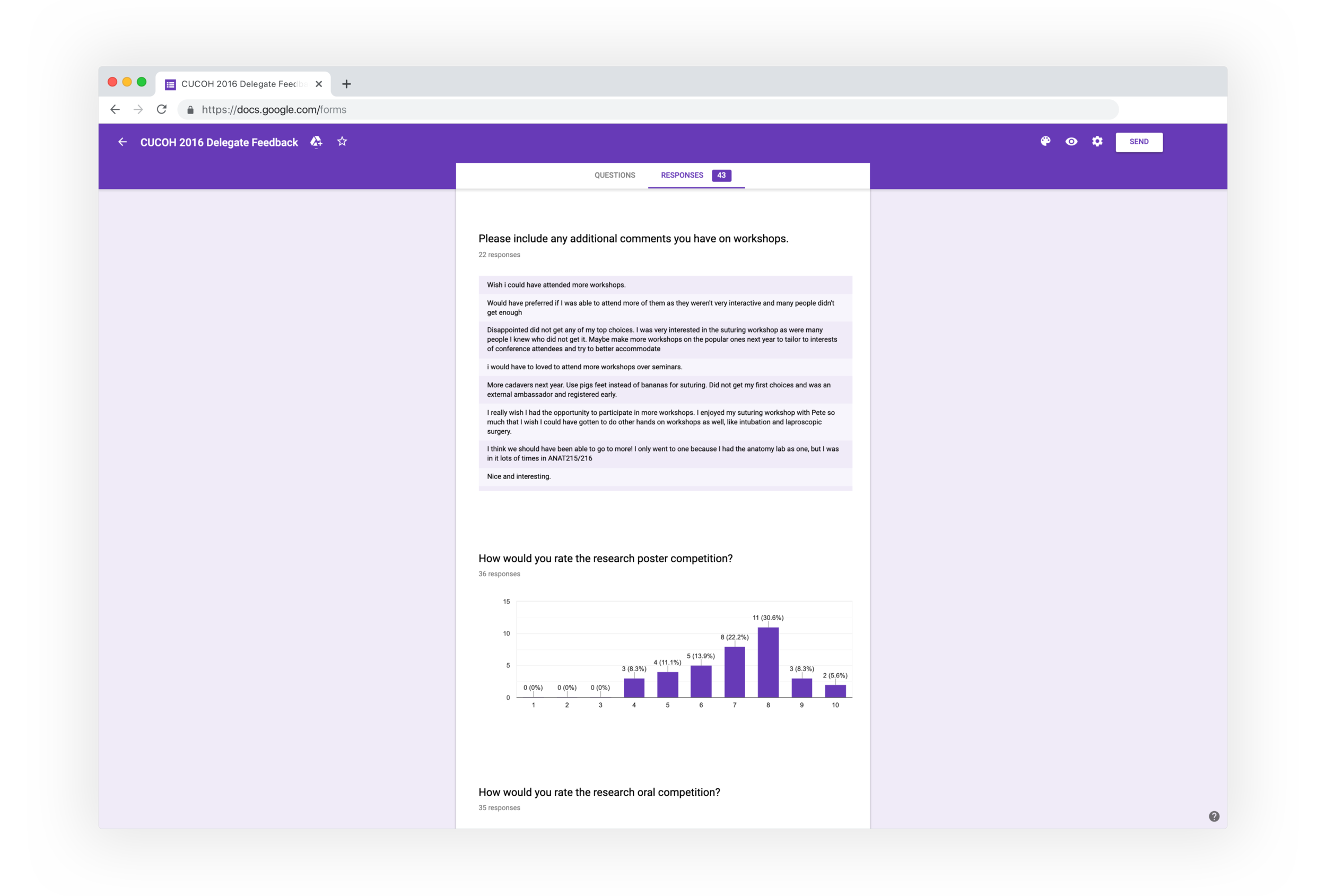Maximize the browser window with green button

pyautogui.click(x=142, y=82)
